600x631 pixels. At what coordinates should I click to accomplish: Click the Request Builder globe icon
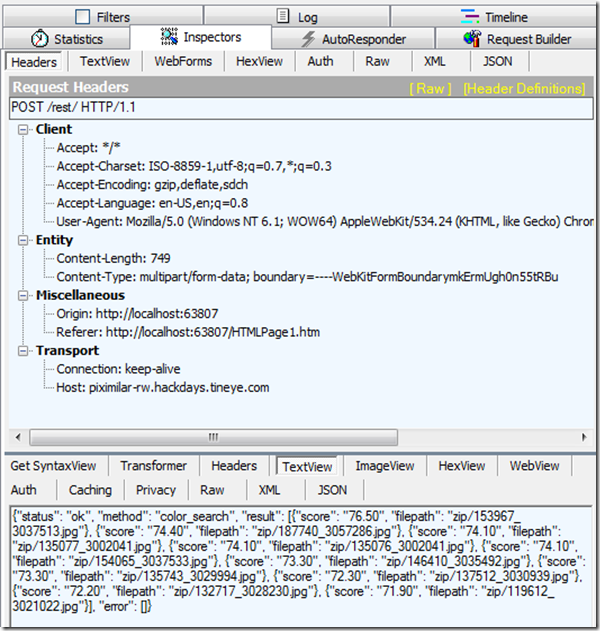[x=472, y=39]
